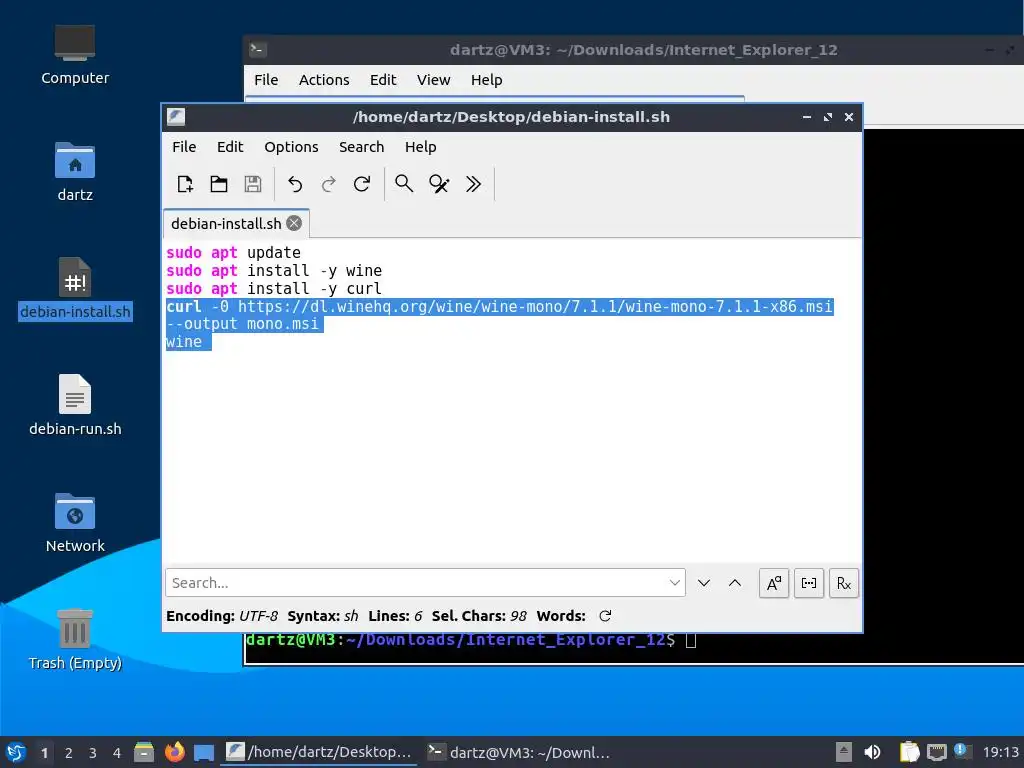Open the editor's Help menu
The width and height of the screenshot is (1024, 768).
(421, 147)
